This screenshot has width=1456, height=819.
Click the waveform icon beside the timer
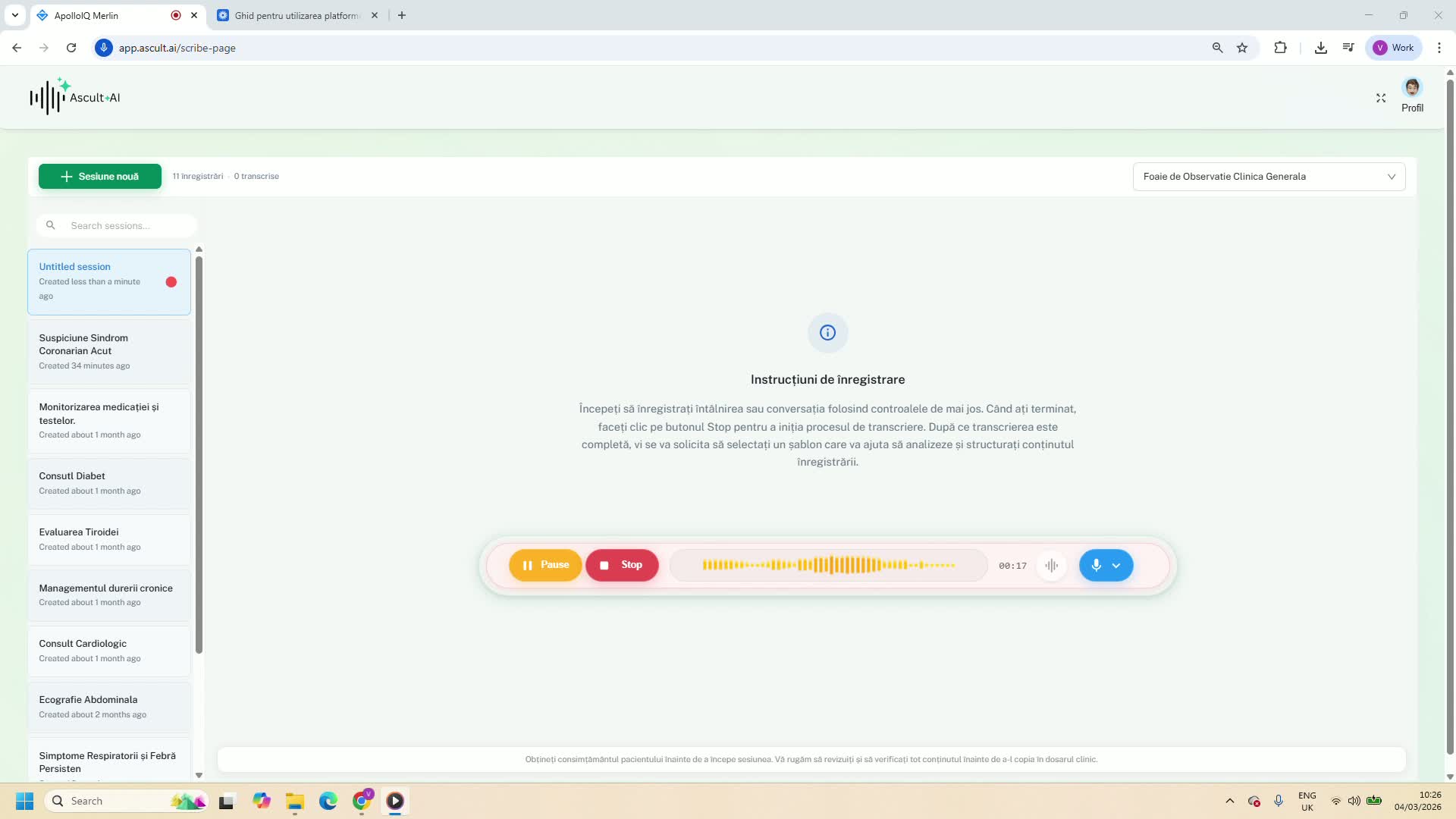(1051, 566)
